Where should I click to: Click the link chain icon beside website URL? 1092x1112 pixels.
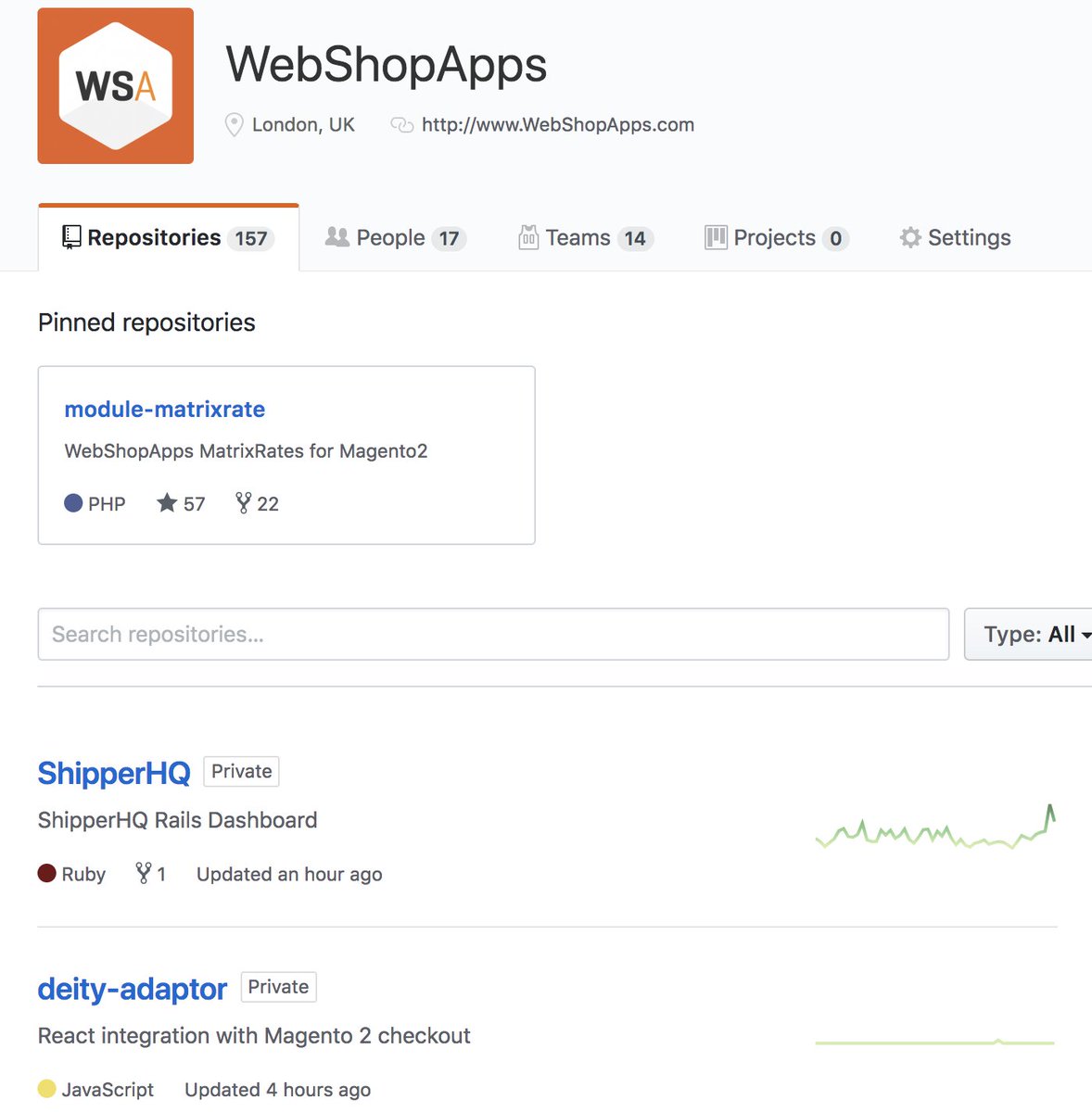coord(401,125)
